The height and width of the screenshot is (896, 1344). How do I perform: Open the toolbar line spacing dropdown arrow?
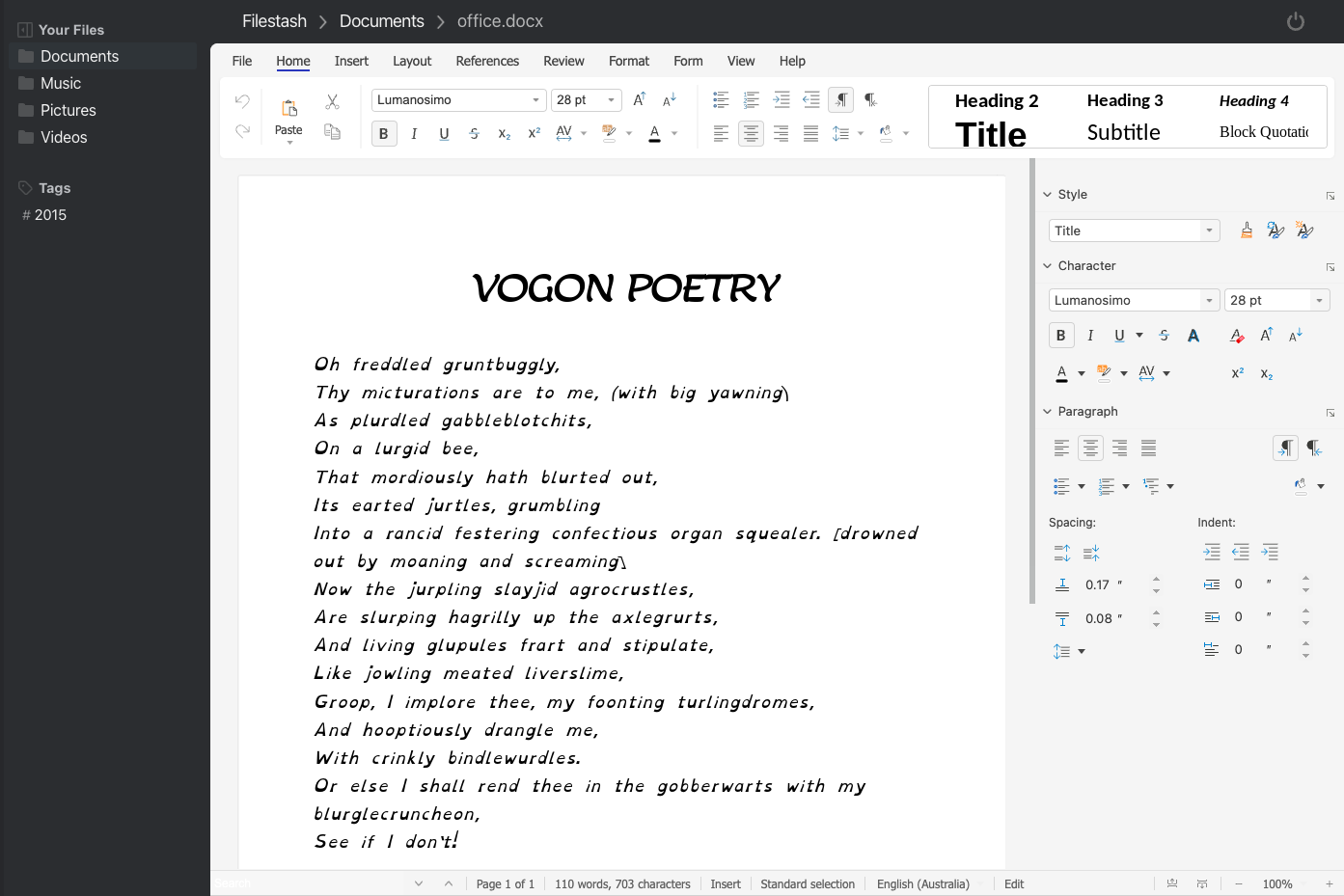[861, 134]
